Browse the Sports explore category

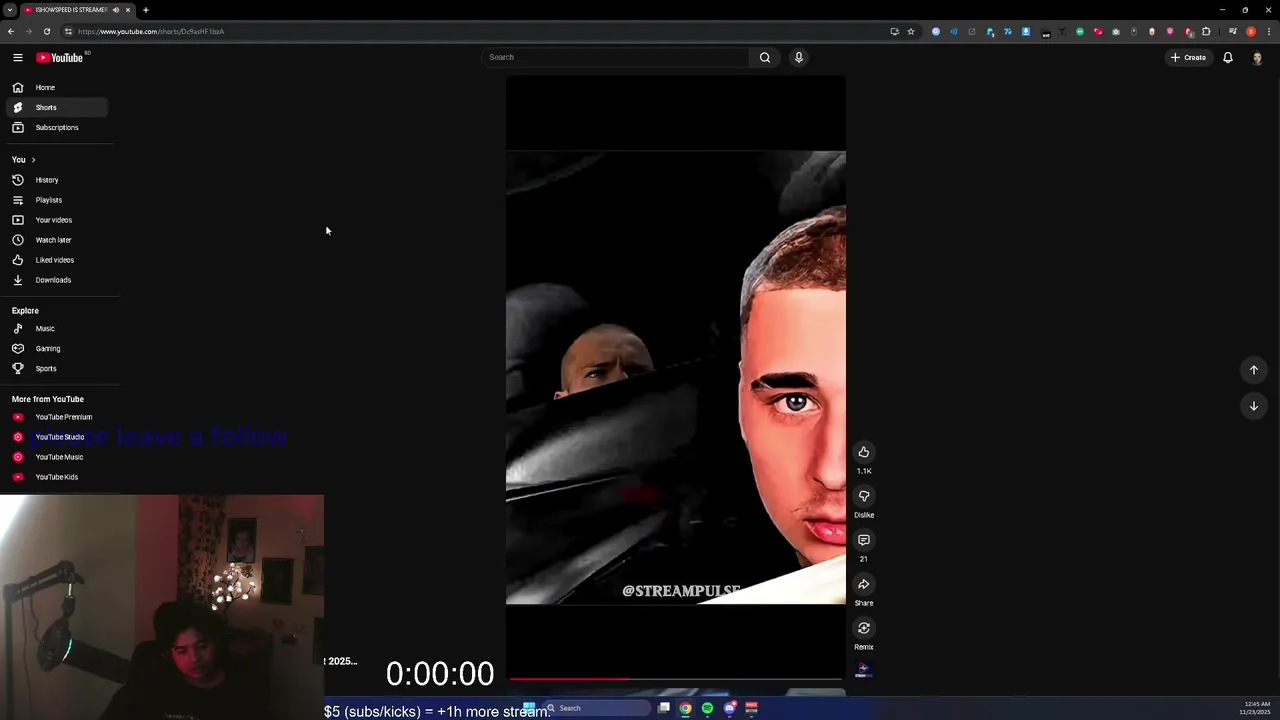click(56, 368)
